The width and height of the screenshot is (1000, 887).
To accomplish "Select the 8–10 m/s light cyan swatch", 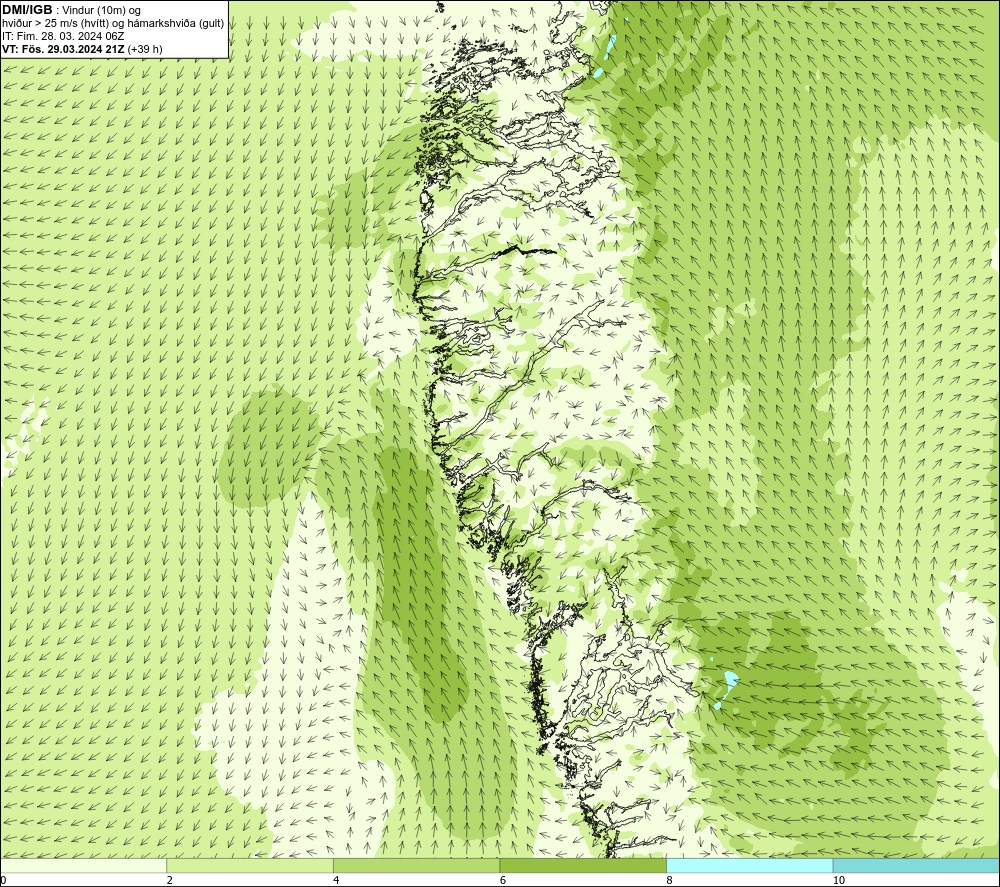I will 749,865.
